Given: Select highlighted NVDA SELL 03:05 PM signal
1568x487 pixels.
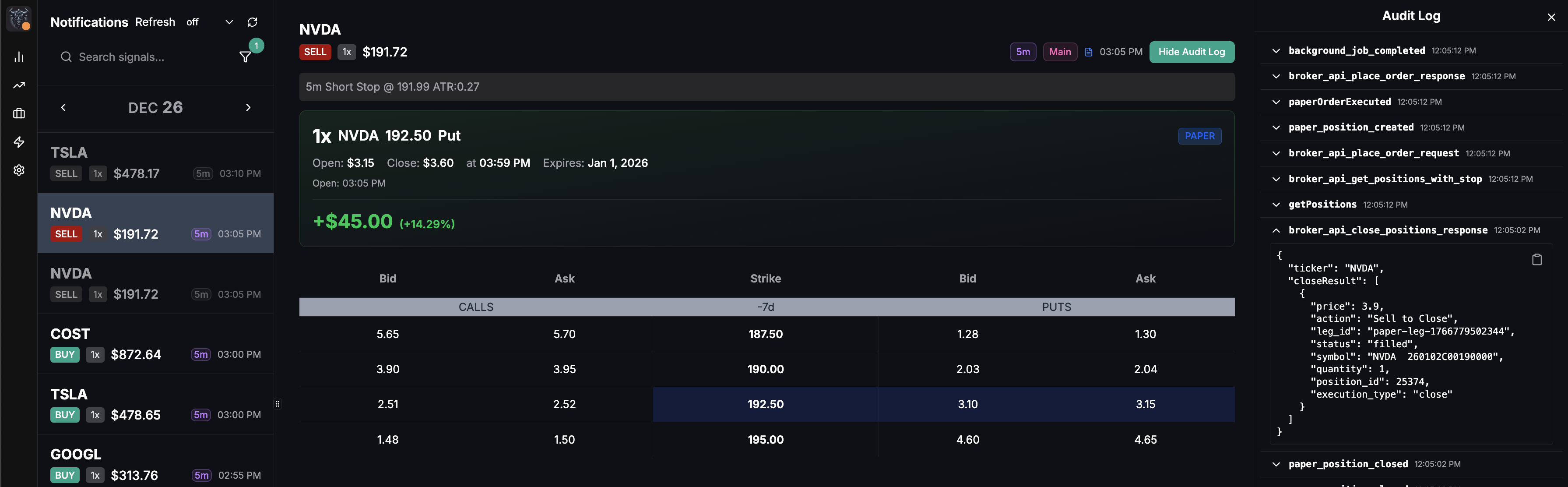Looking at the screenshot, I should [156, 223].
